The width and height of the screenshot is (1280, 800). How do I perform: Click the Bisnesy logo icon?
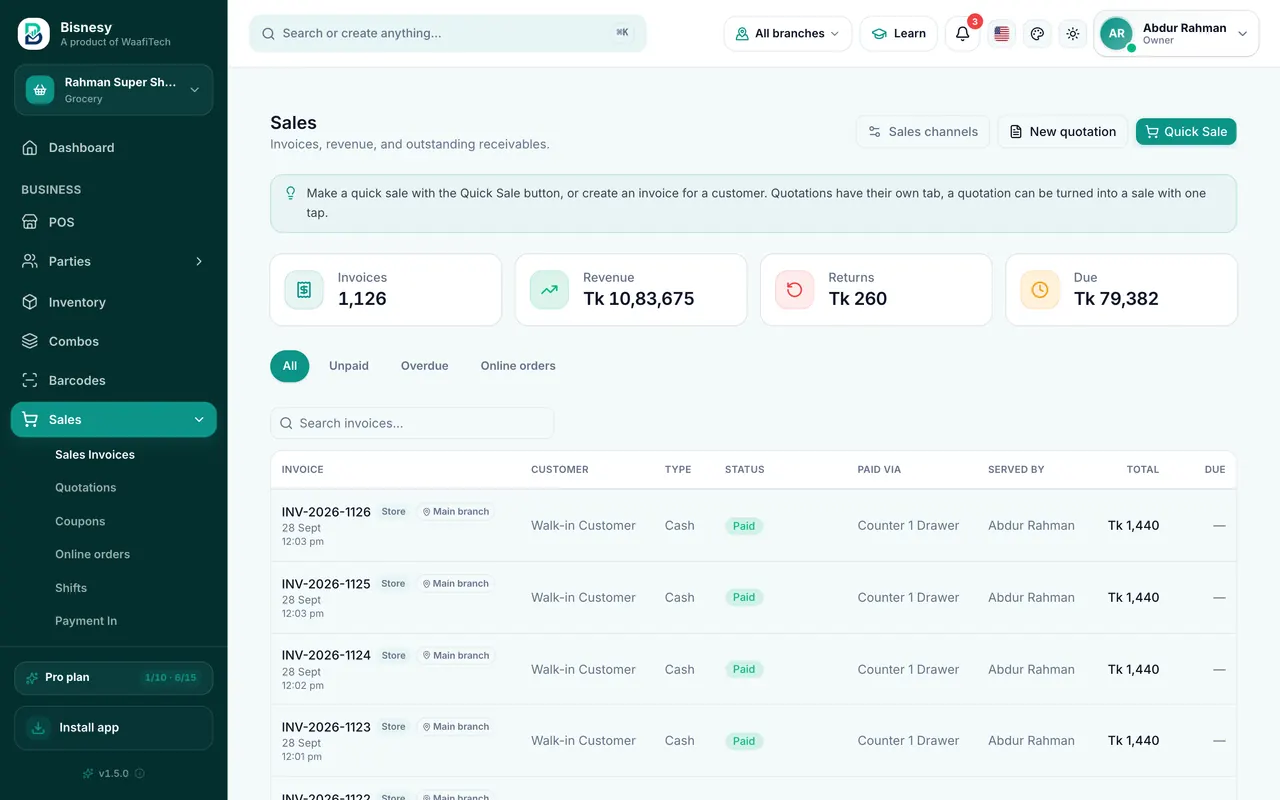point(34,34)
